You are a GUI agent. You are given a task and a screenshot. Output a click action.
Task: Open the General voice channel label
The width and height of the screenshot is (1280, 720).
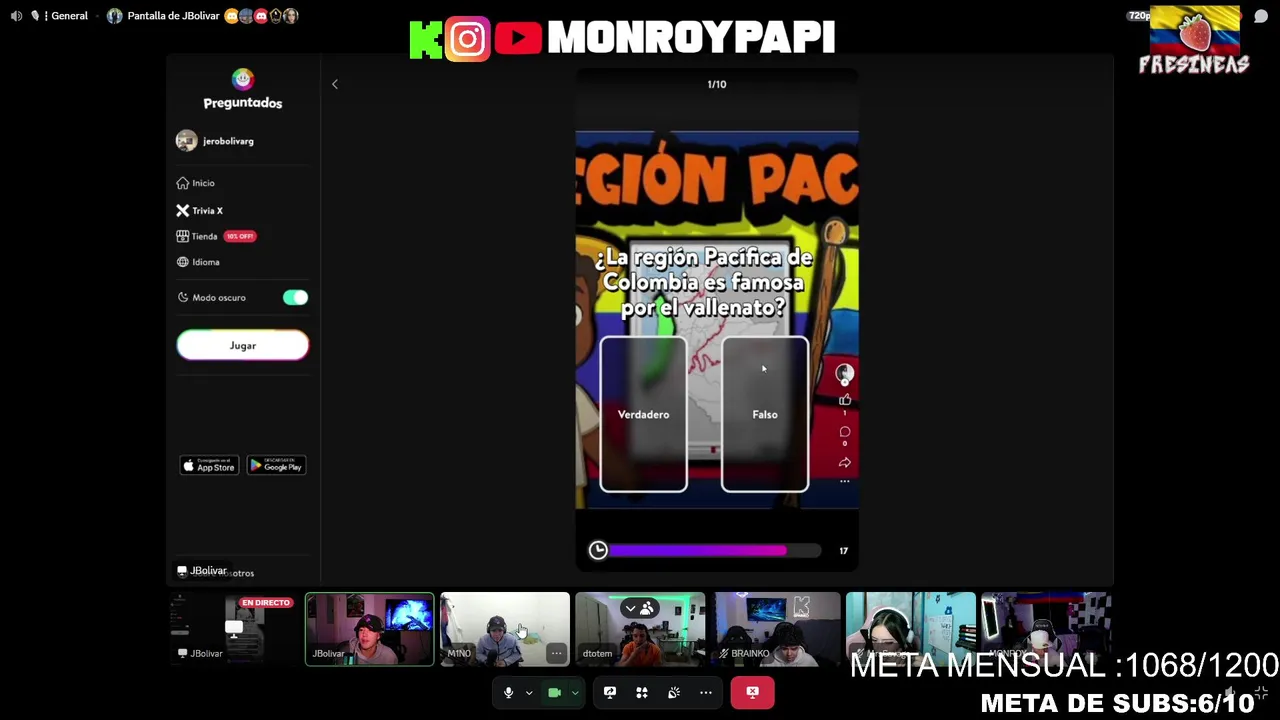pyautogui.click(x=69, y=16)
